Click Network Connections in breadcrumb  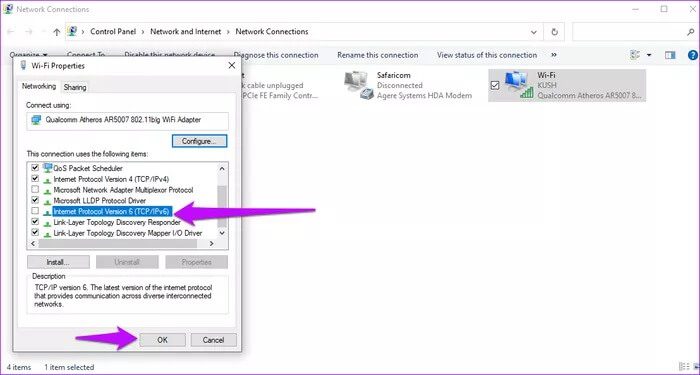pyautogui.click(x=272, y=32)
